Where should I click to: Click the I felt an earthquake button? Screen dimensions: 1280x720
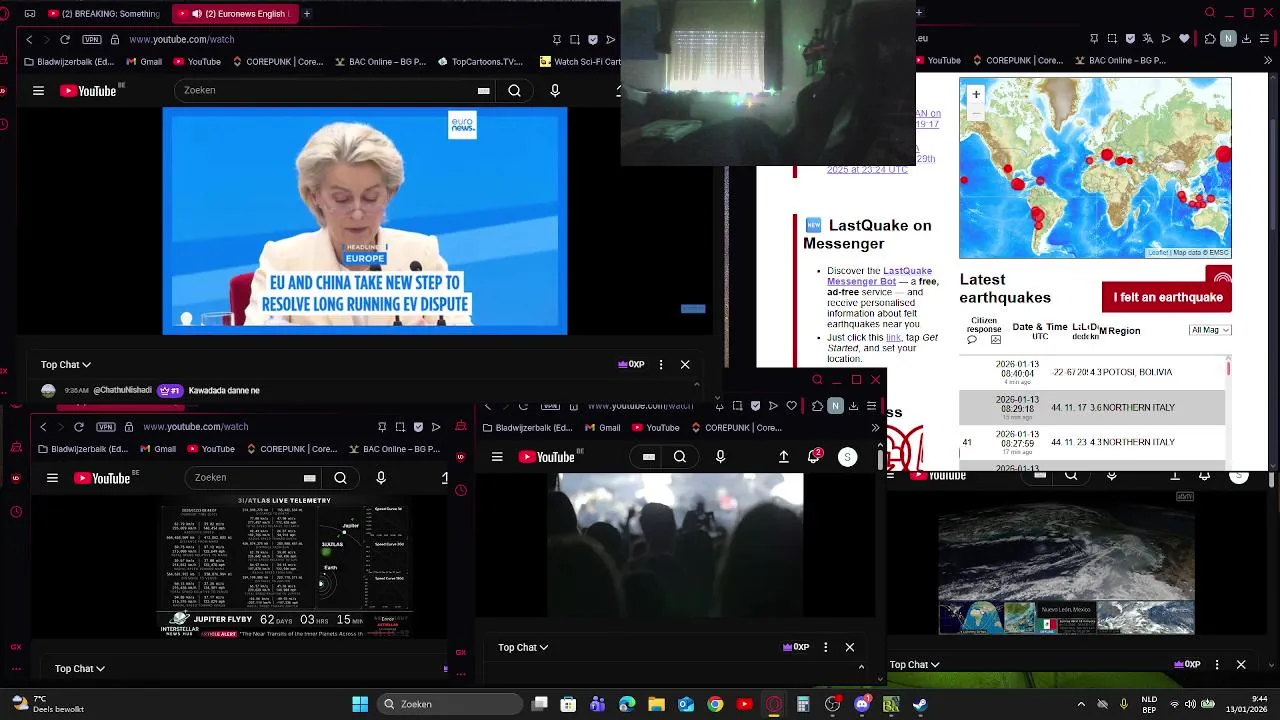pyautogui.click(x=1167, y=297)
